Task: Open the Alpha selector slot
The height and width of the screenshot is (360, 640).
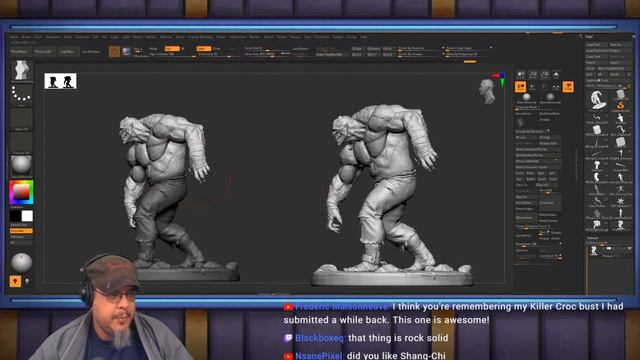Action: [21, 119]
